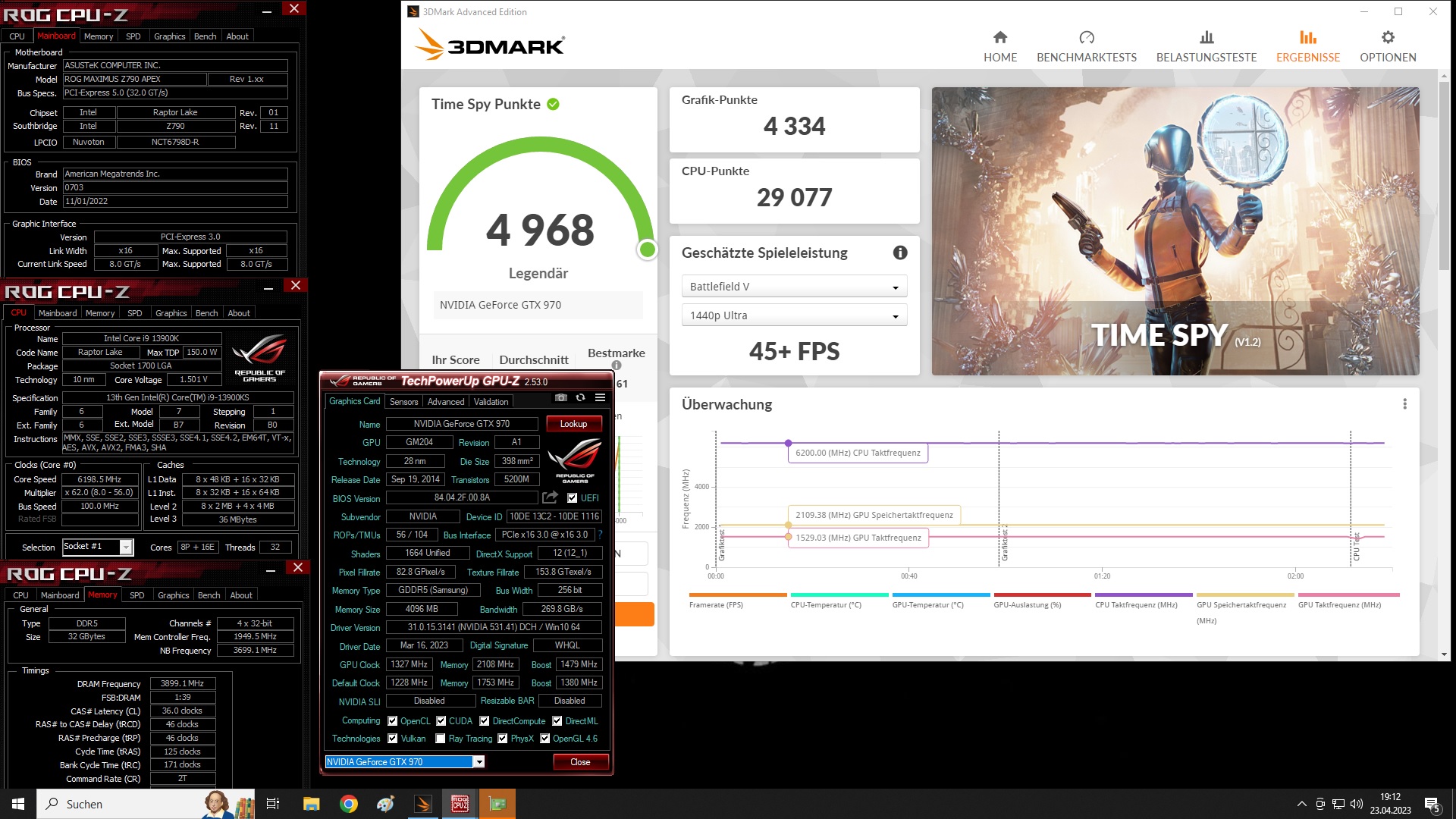Click the GPU-Z refresh icon

coord(580,397)
